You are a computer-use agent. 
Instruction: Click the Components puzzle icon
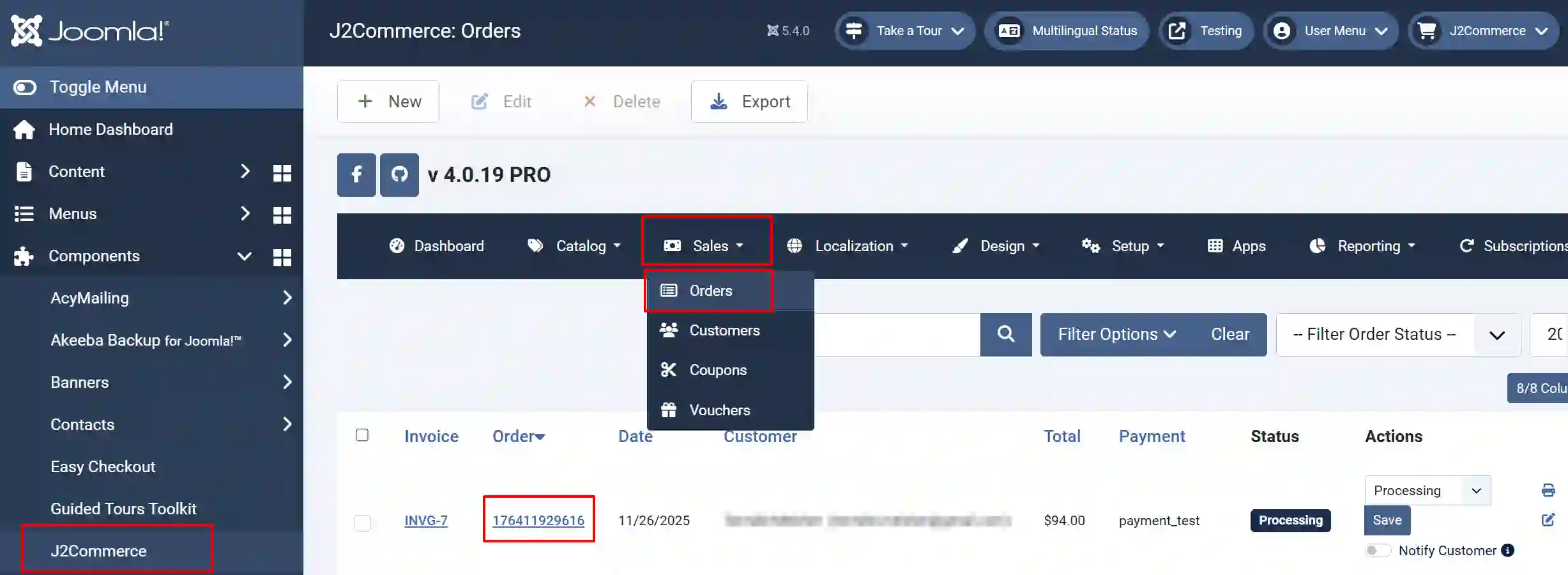pyautogui.click(x=24, y=256)
